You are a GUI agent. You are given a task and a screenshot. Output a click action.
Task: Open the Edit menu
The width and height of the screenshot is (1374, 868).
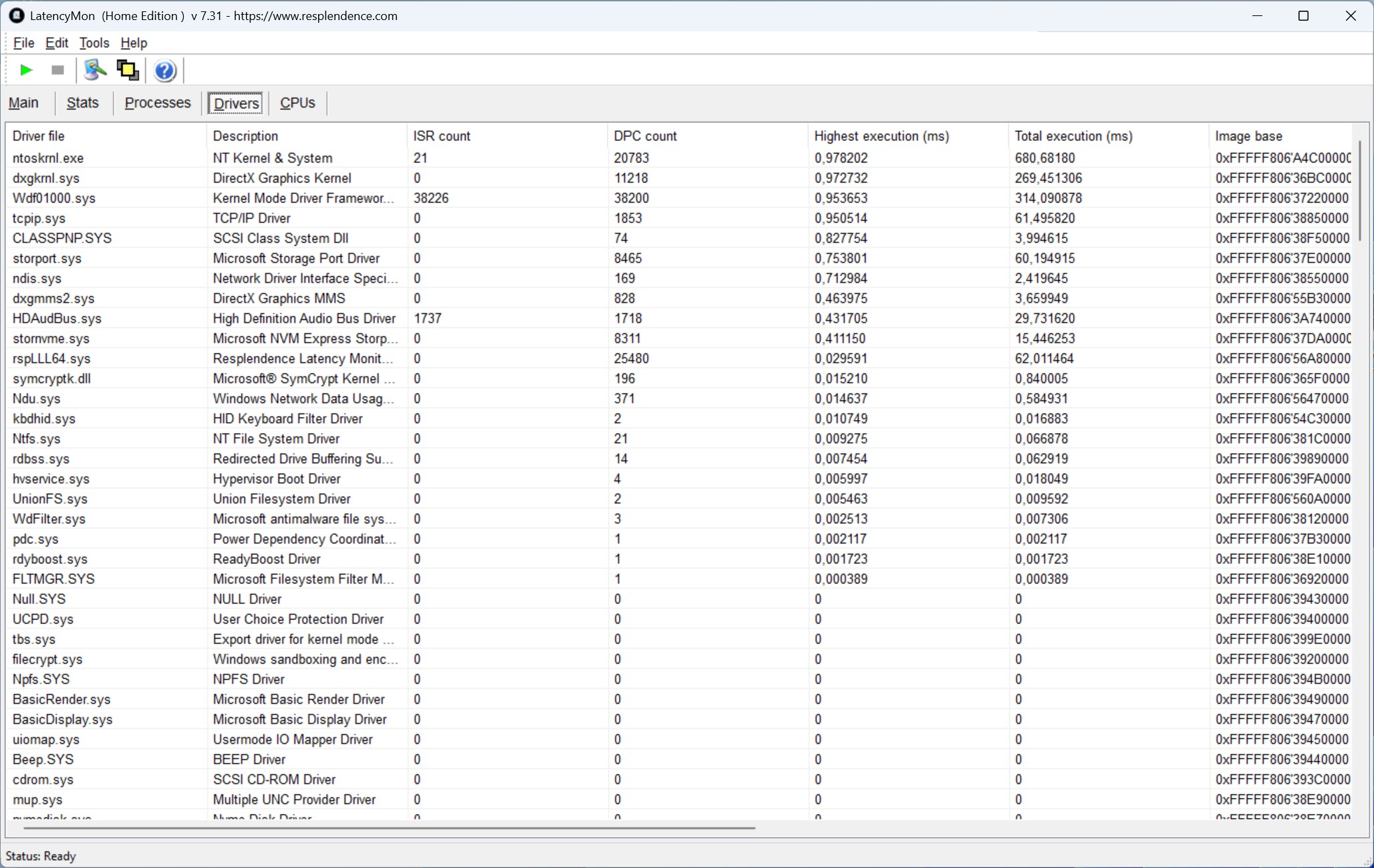57,43
